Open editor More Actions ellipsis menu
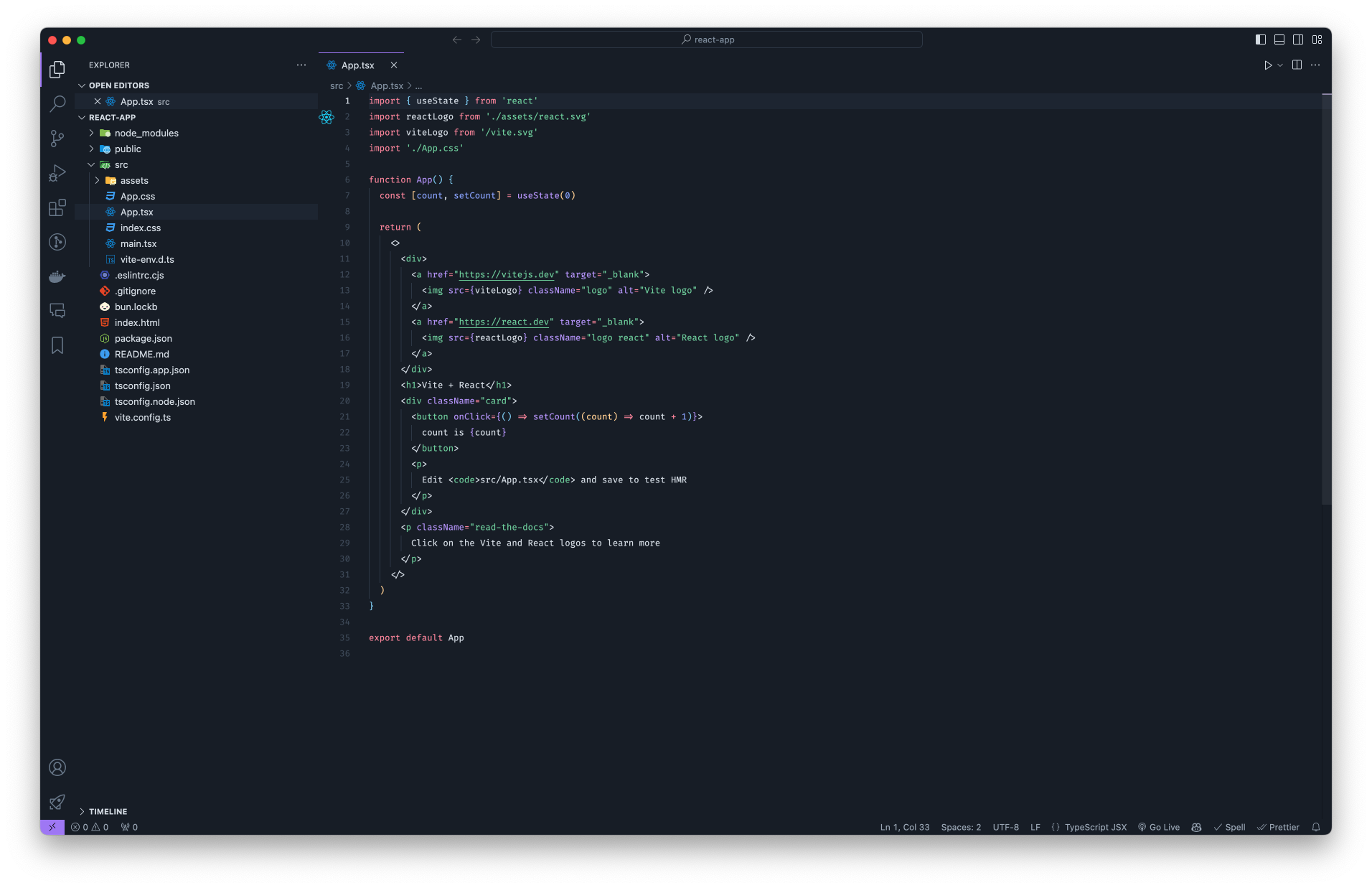The height and width of the screenshot is (888, 1372). click(x=1315, y=65)
